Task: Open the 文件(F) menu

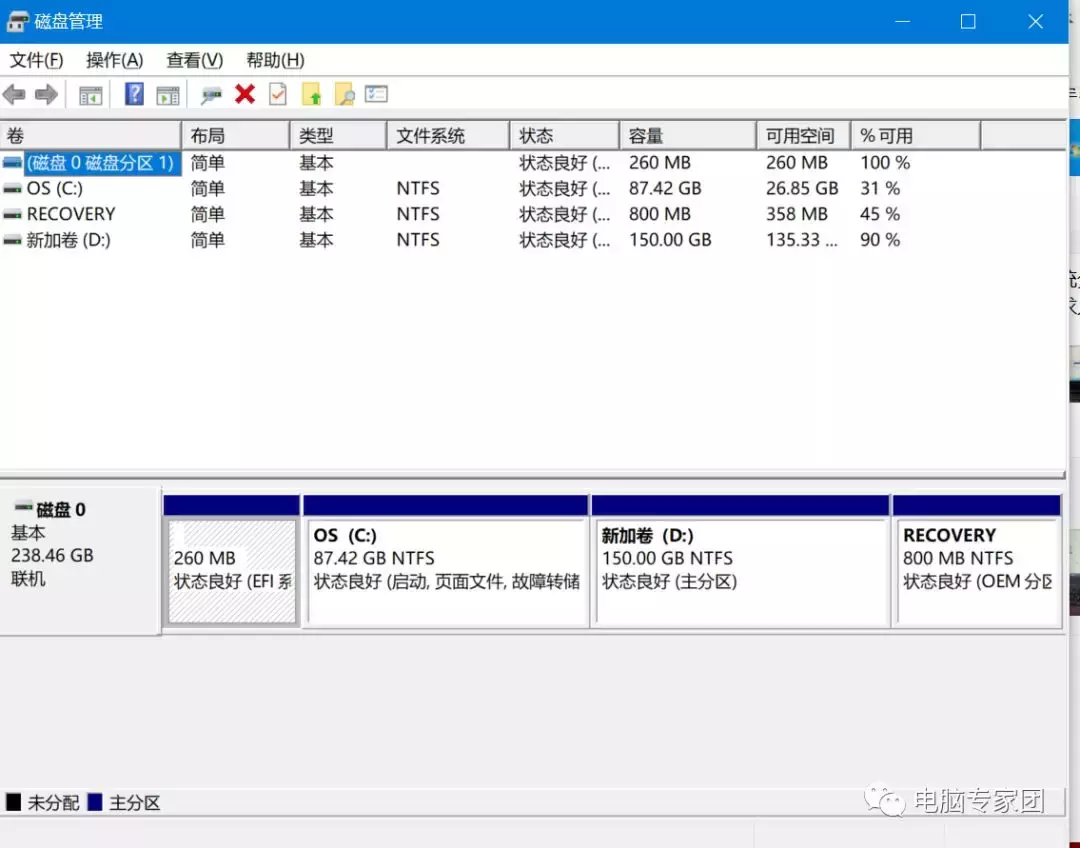Action: point(37,60)
